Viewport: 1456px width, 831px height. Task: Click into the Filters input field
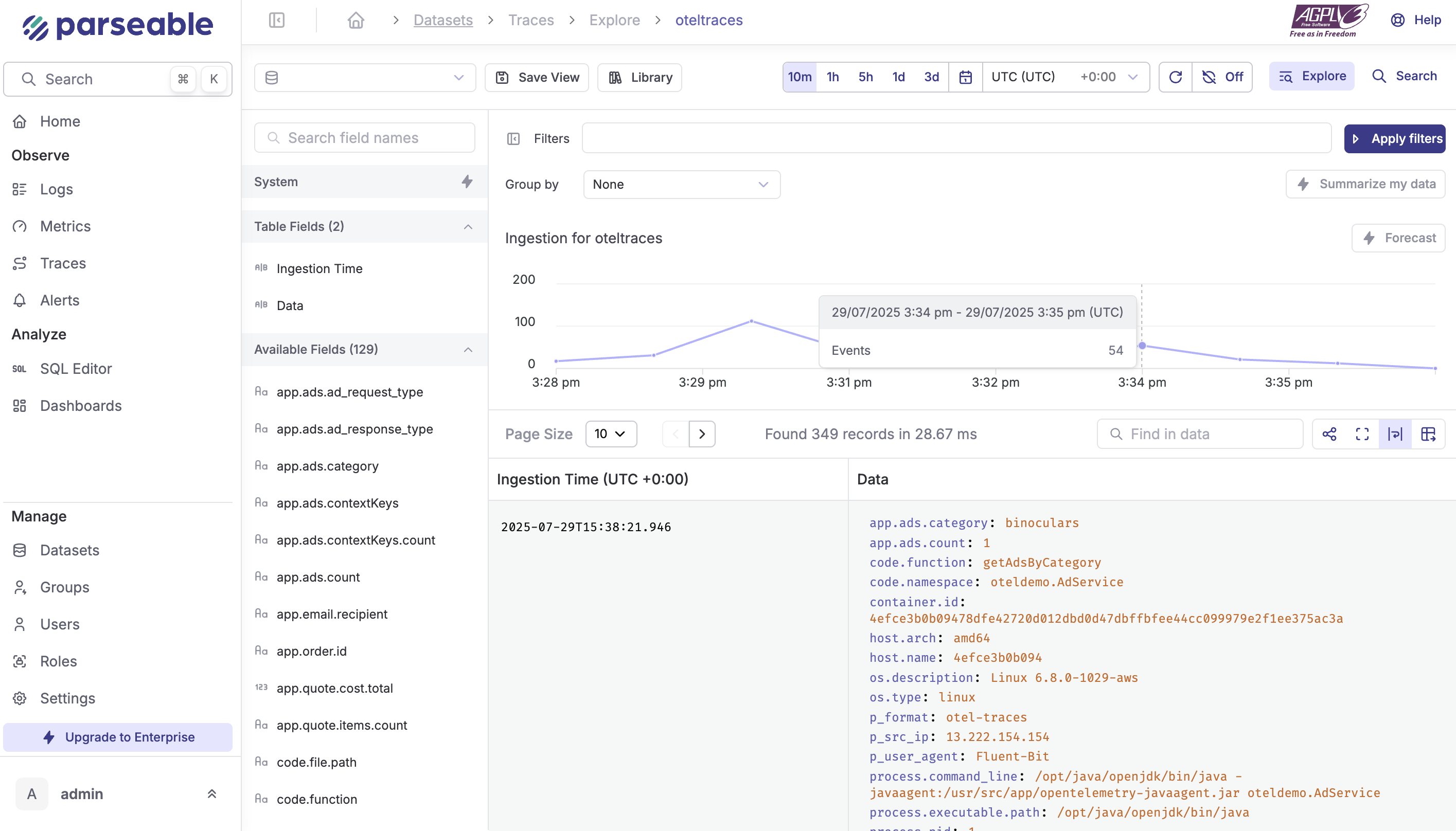[x=956, y=138]
